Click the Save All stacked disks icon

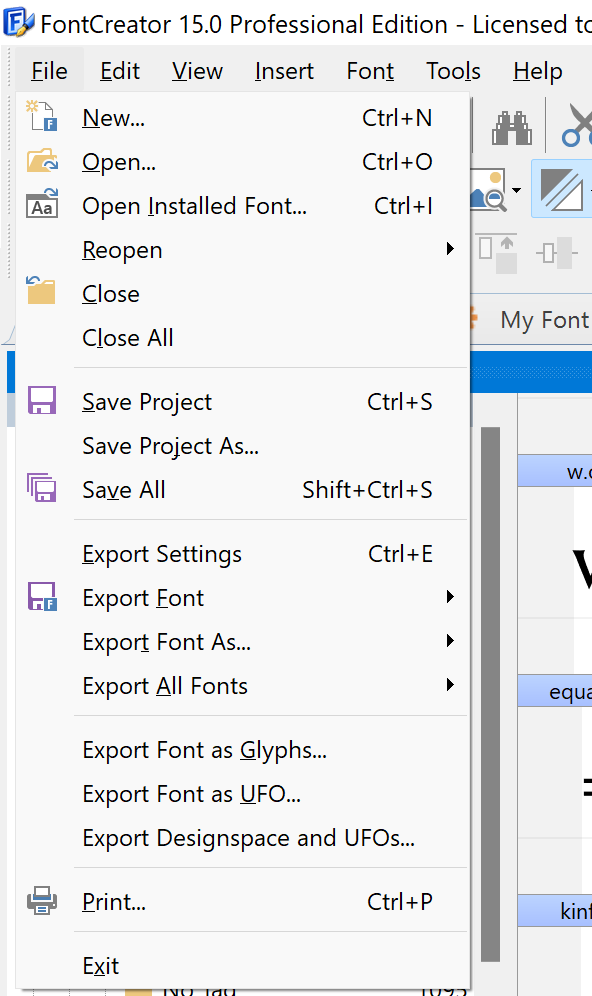tap(42, 488)
